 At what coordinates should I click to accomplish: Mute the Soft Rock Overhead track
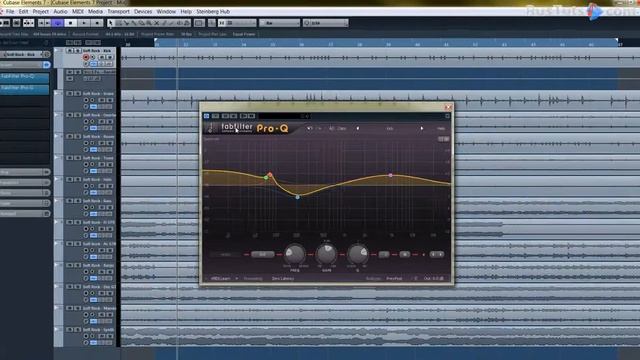click(70, 115)
